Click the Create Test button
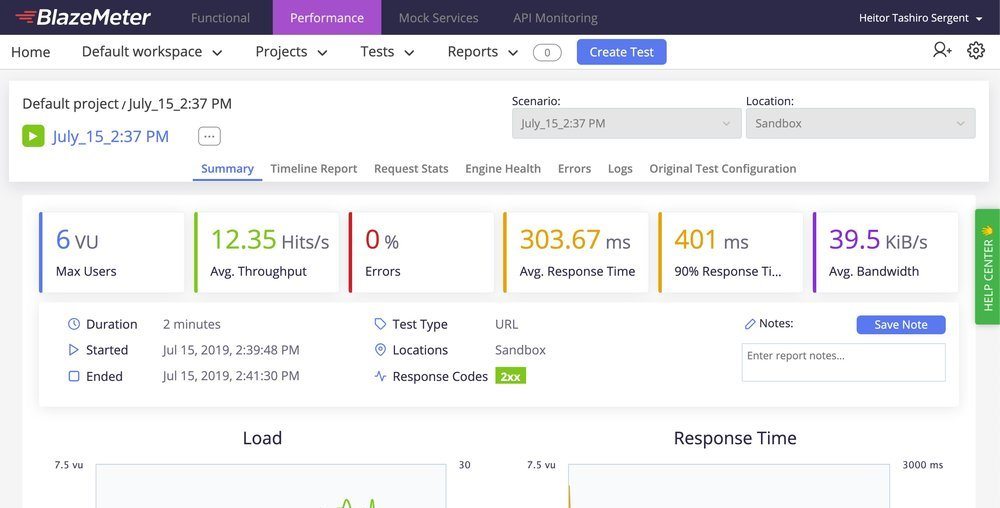The height and width of the screenshot is (508, 1000). pyautogui.click(x=622, y=52)
